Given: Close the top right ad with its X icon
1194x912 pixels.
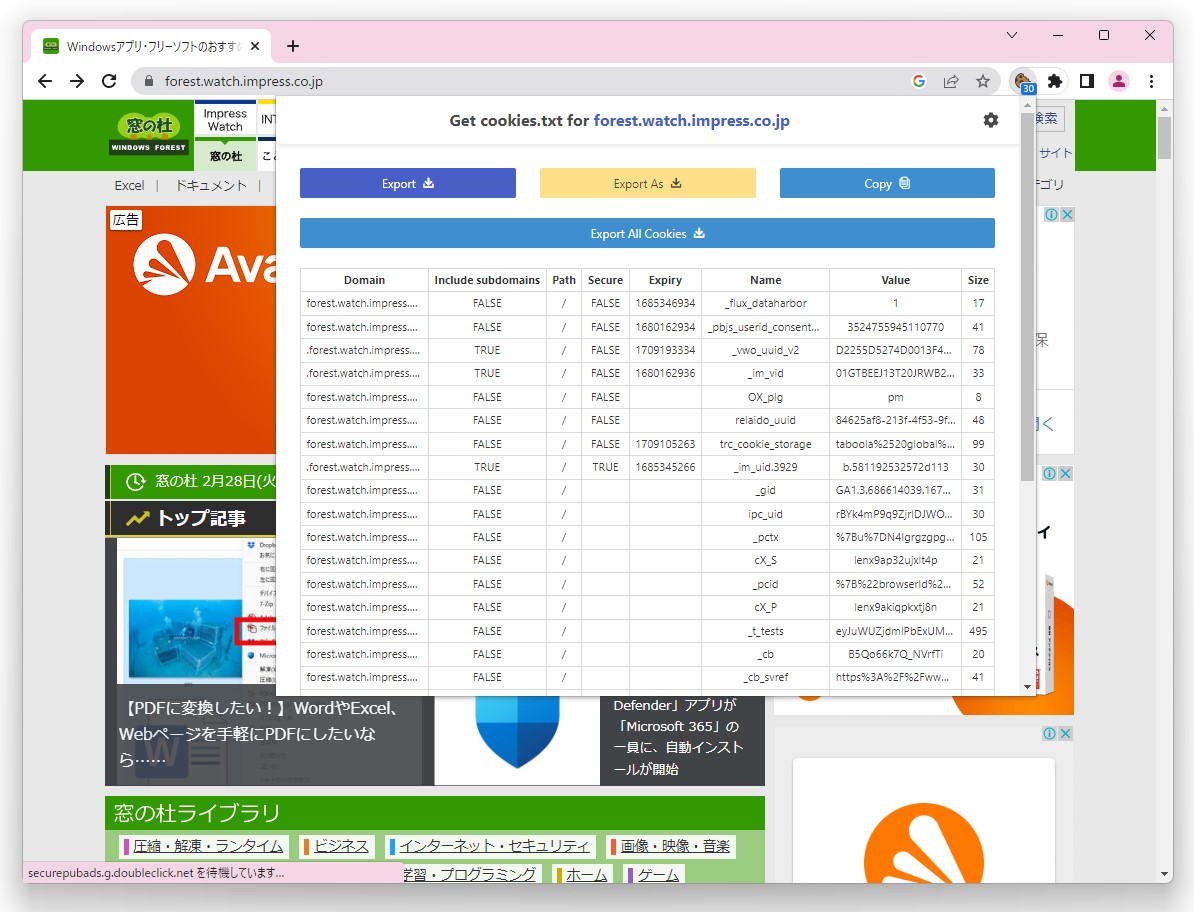Looking at the screenshot, I should pyautogui.click(x=1068, y=215).
